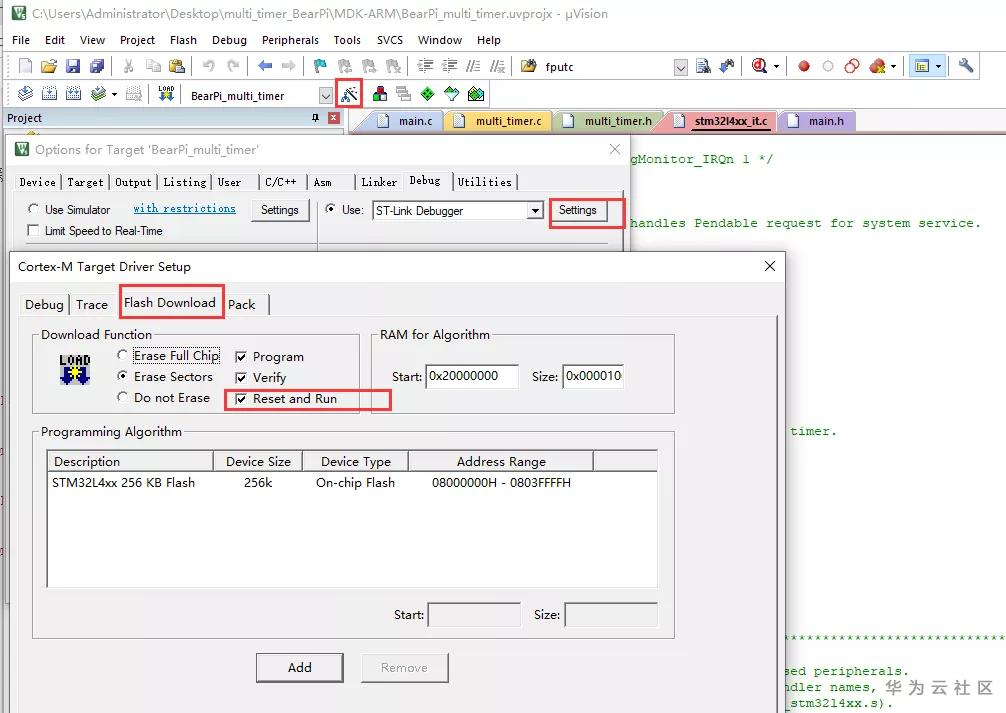Viewport: 1006px width, 713px height.
Task: Open the ST-Link Debugger dropdown
Action: [534, 210]
